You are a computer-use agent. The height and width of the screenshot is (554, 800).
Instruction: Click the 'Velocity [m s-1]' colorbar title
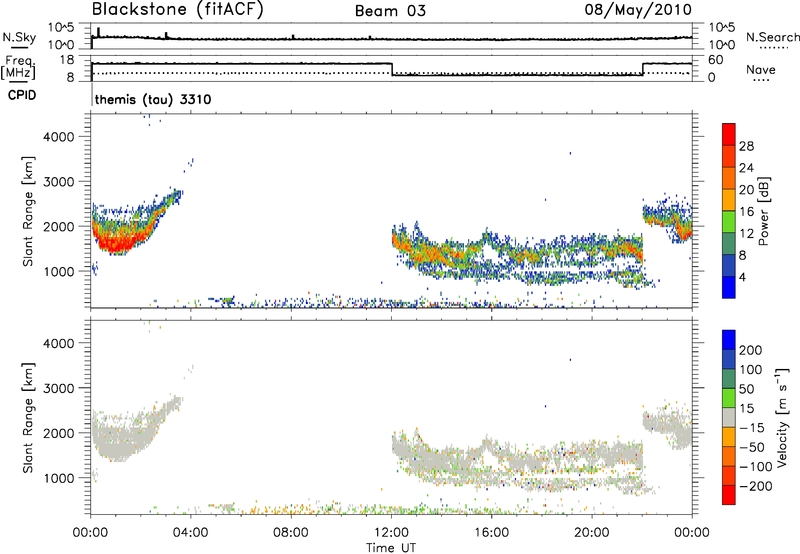click(x=782, y=417)
